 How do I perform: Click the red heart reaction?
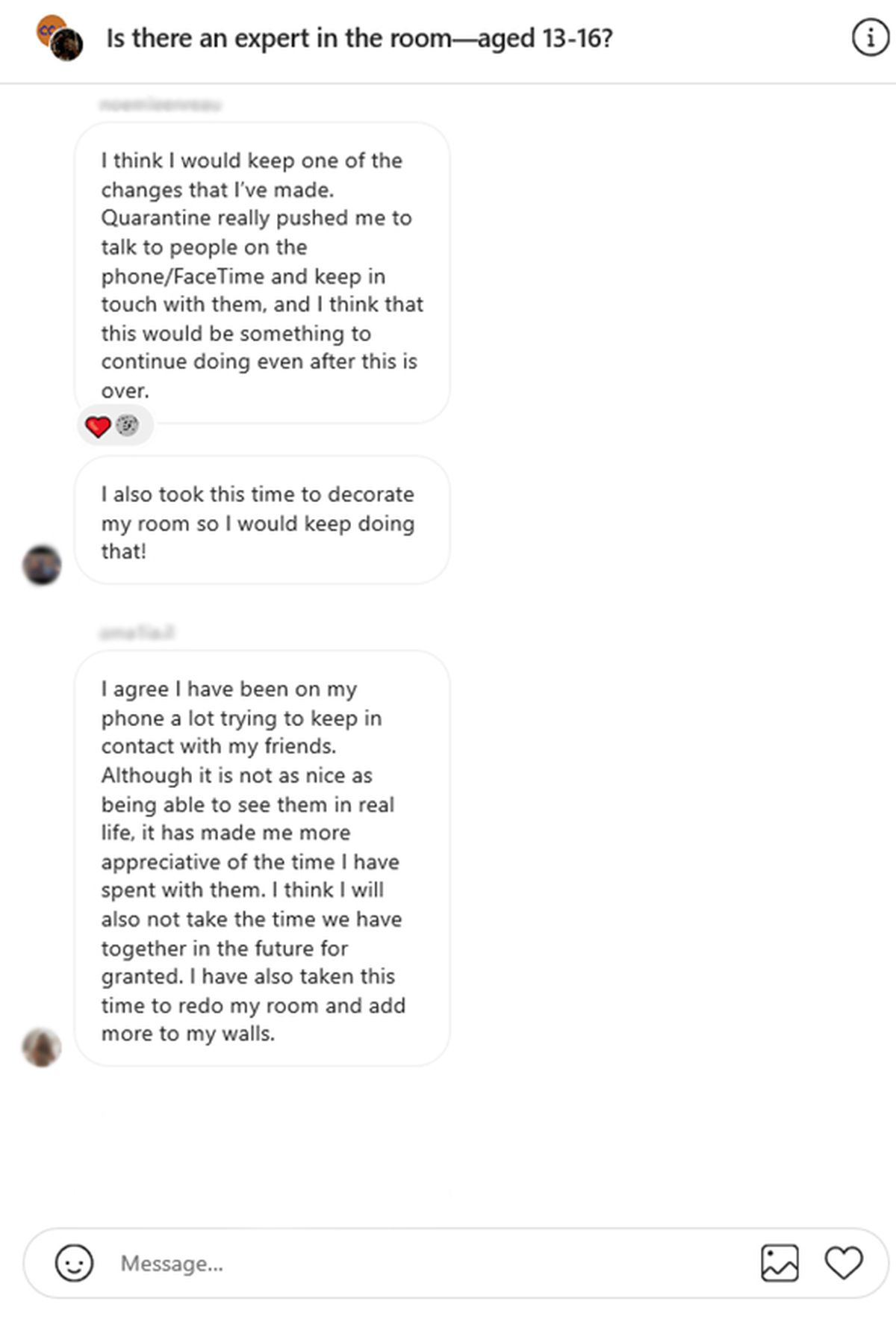coord(98,426)
